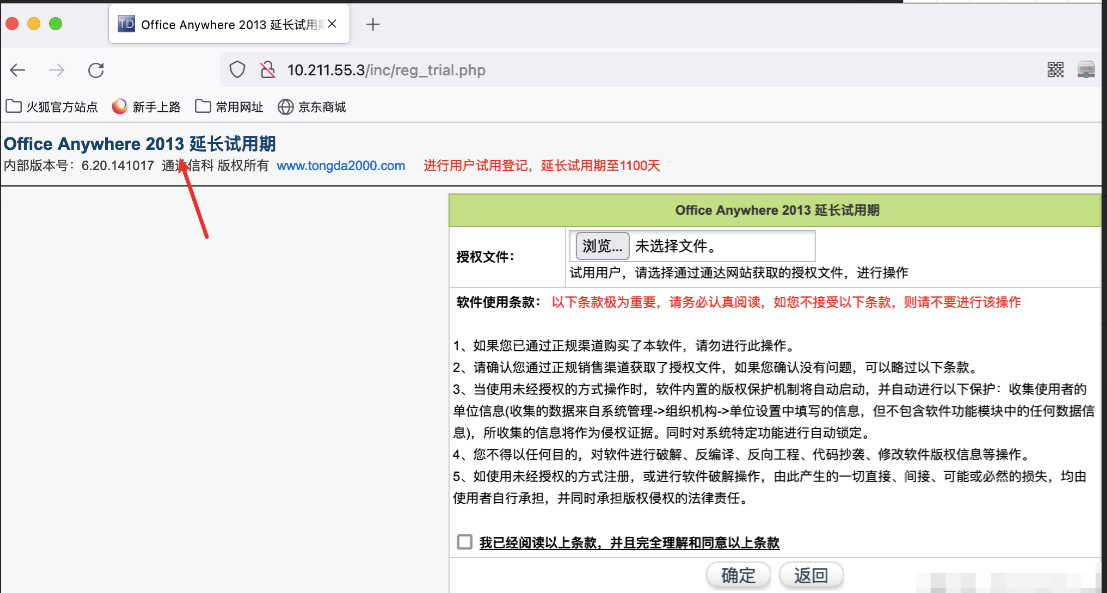Select the page heading Office Anywhere 2013 延长试用期
Viewport: 1107px width, 593px height.
coord(140,144)
